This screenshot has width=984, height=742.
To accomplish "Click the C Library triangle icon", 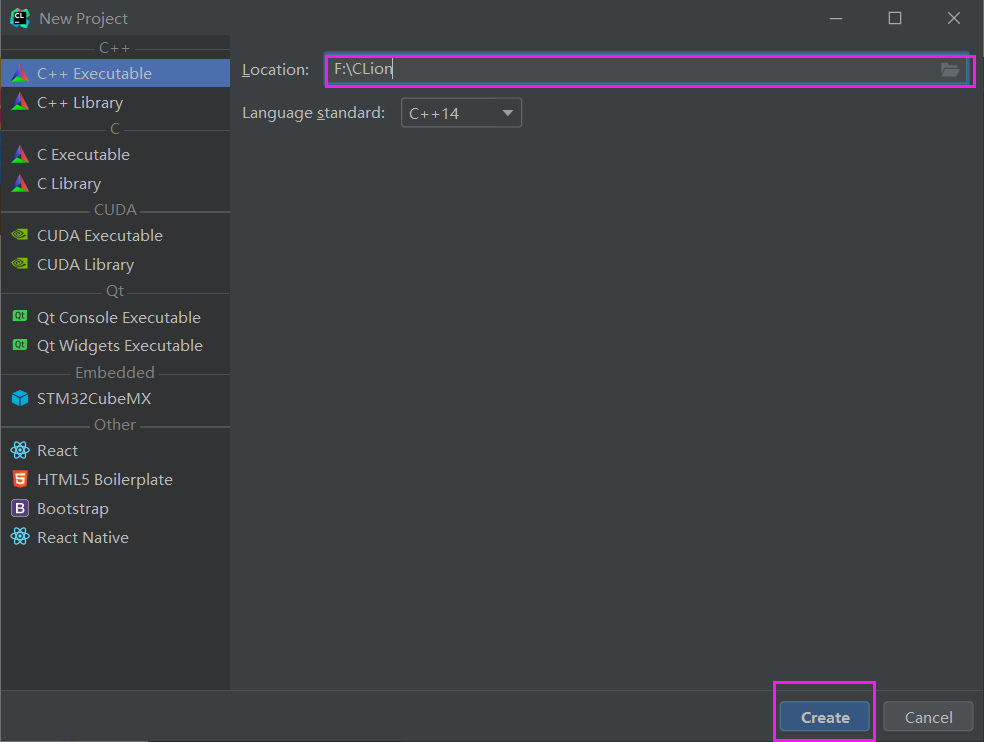I will pyautogui.click(x=20, y=183).
